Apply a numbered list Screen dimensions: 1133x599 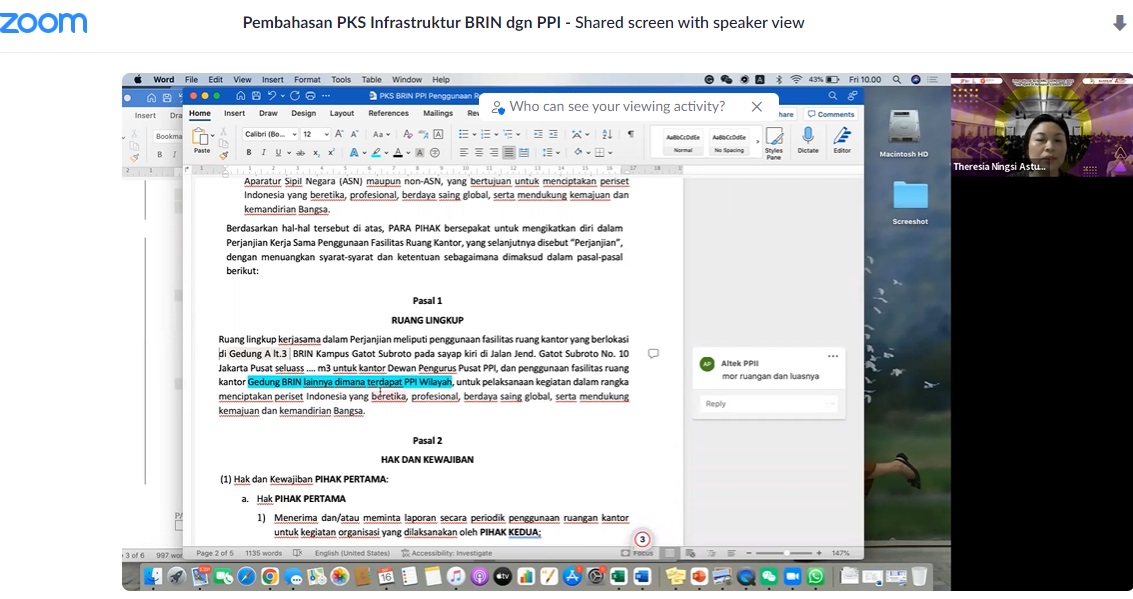486,134
